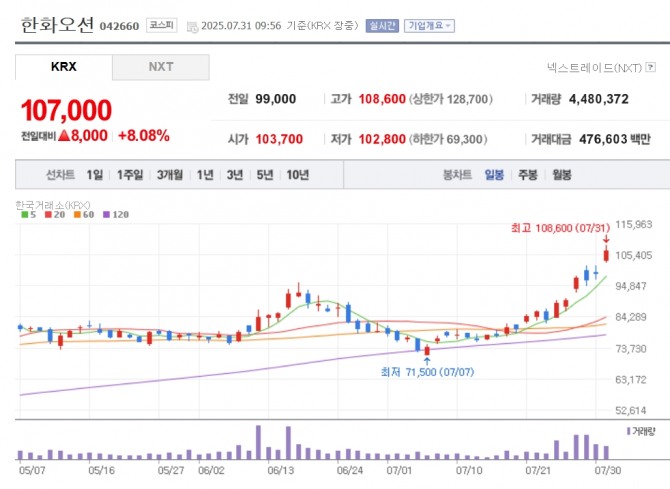Image resolution: width=670 pixels, height=489 pixels.
Task: Select the 1주일 line chart
Action: pos(130,174)
